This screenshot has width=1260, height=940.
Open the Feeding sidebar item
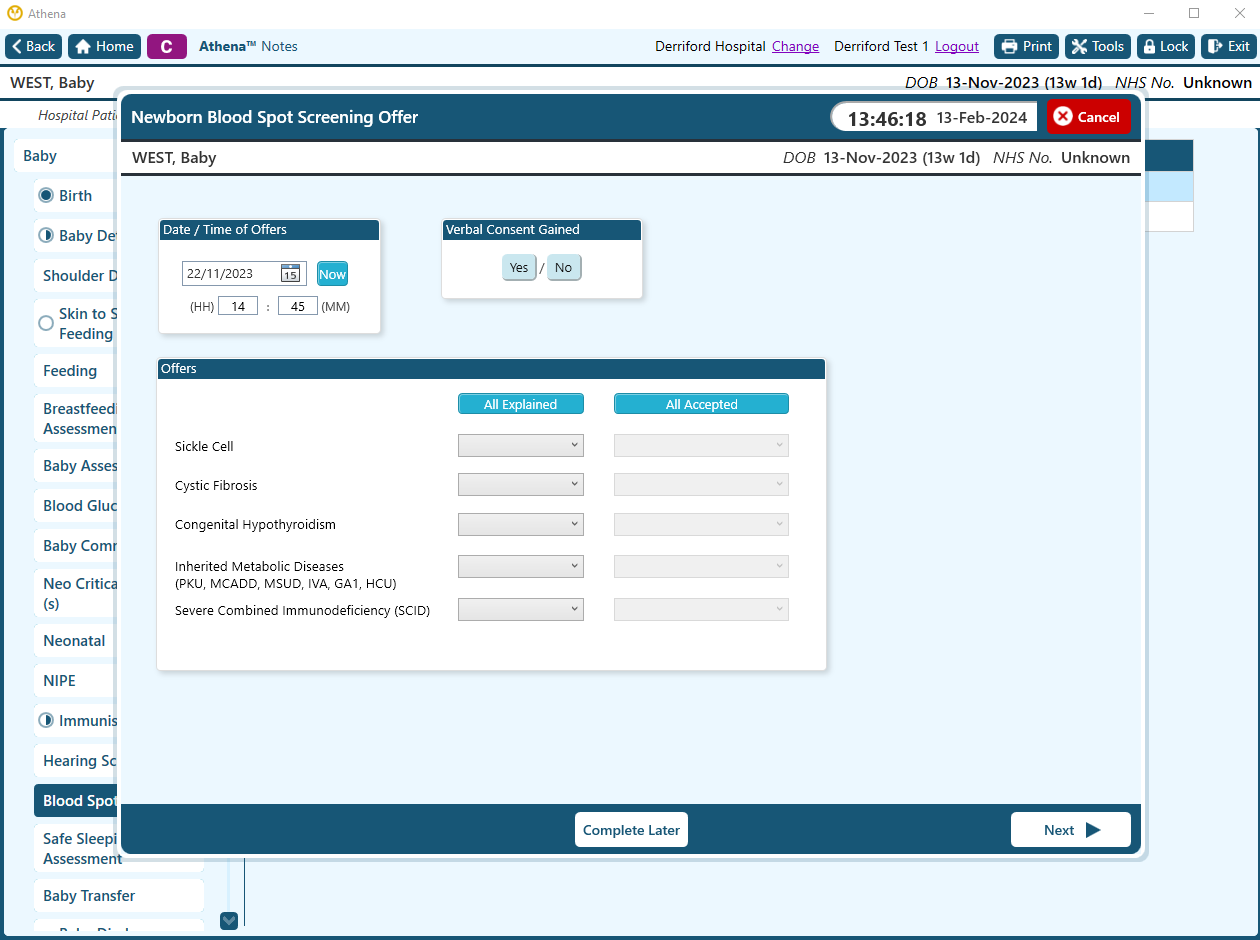(77, 371)
